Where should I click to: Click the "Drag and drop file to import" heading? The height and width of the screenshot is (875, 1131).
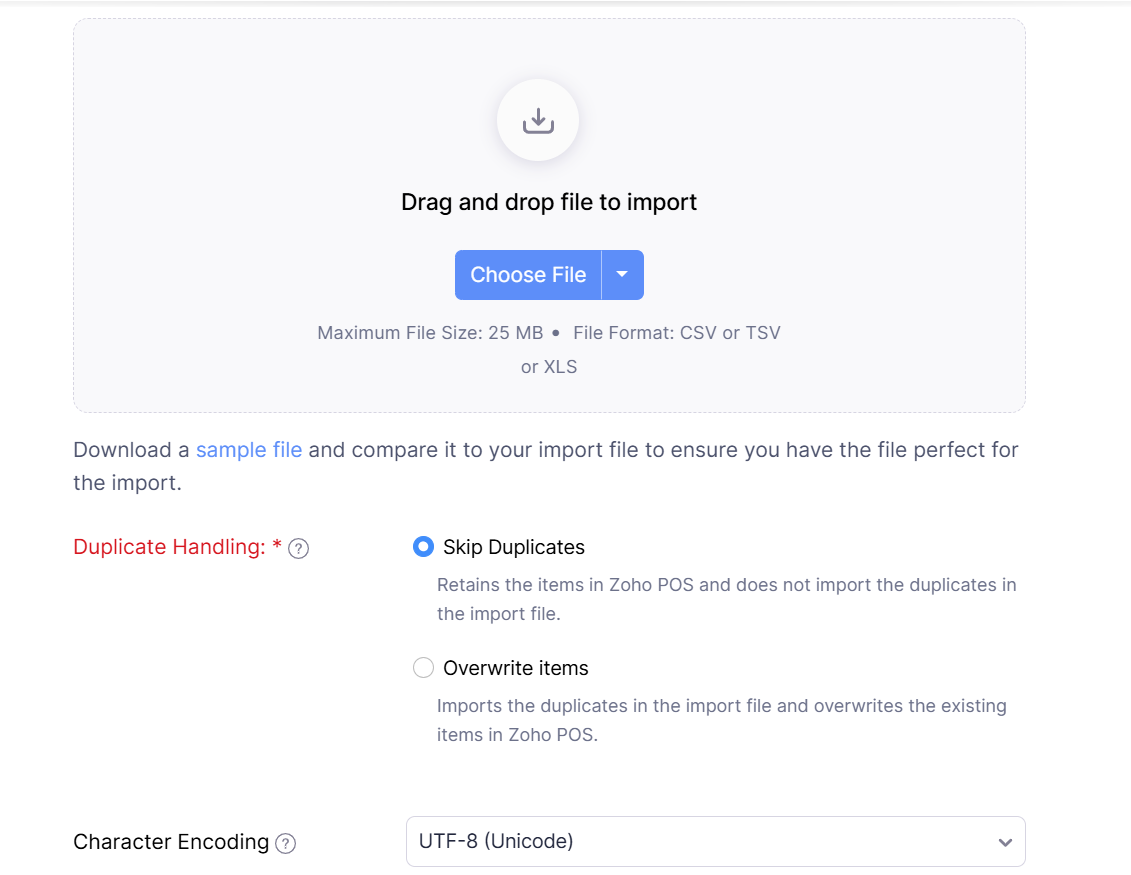point(549,202)
